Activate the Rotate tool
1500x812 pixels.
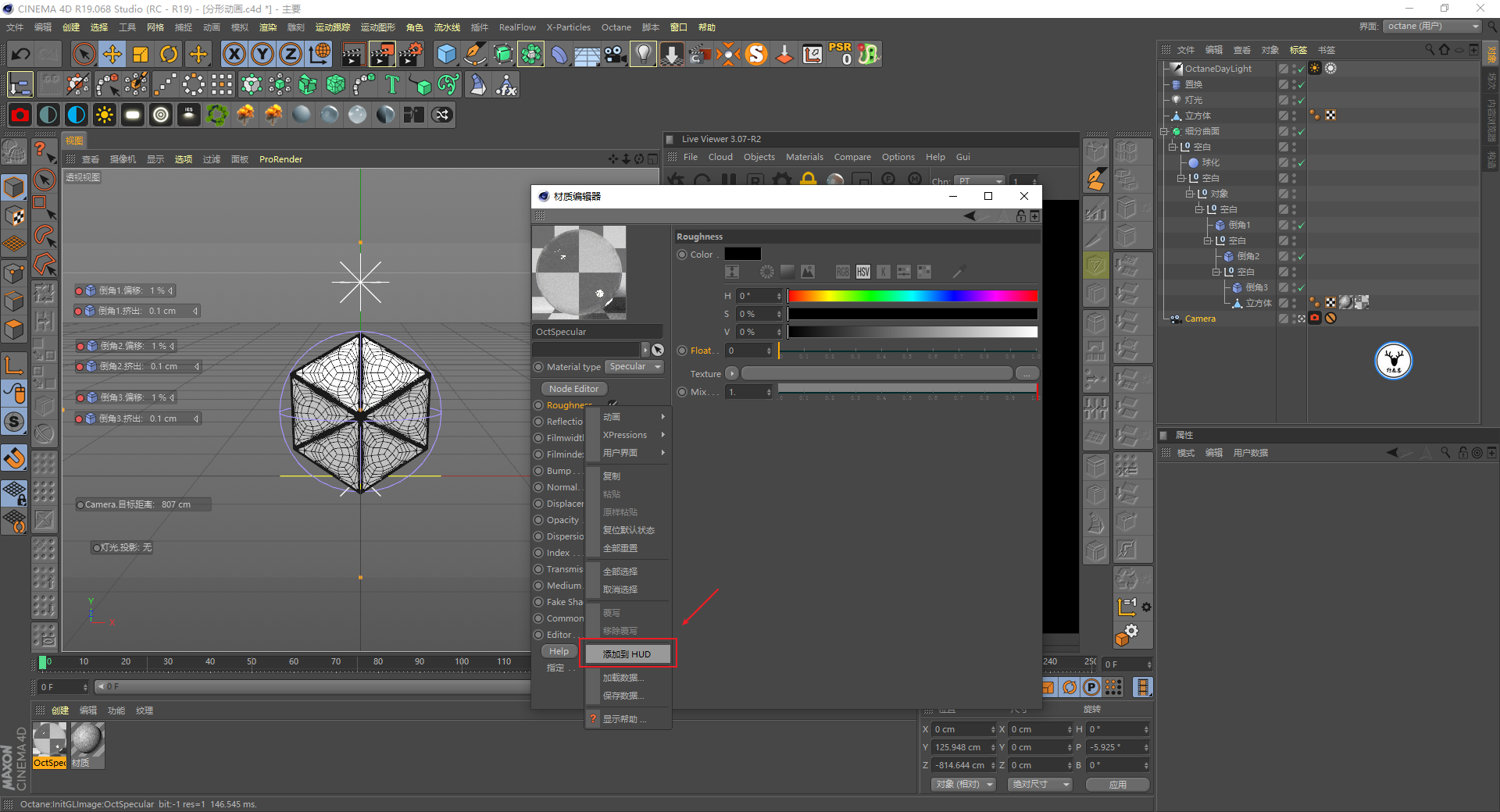point(169,54)
